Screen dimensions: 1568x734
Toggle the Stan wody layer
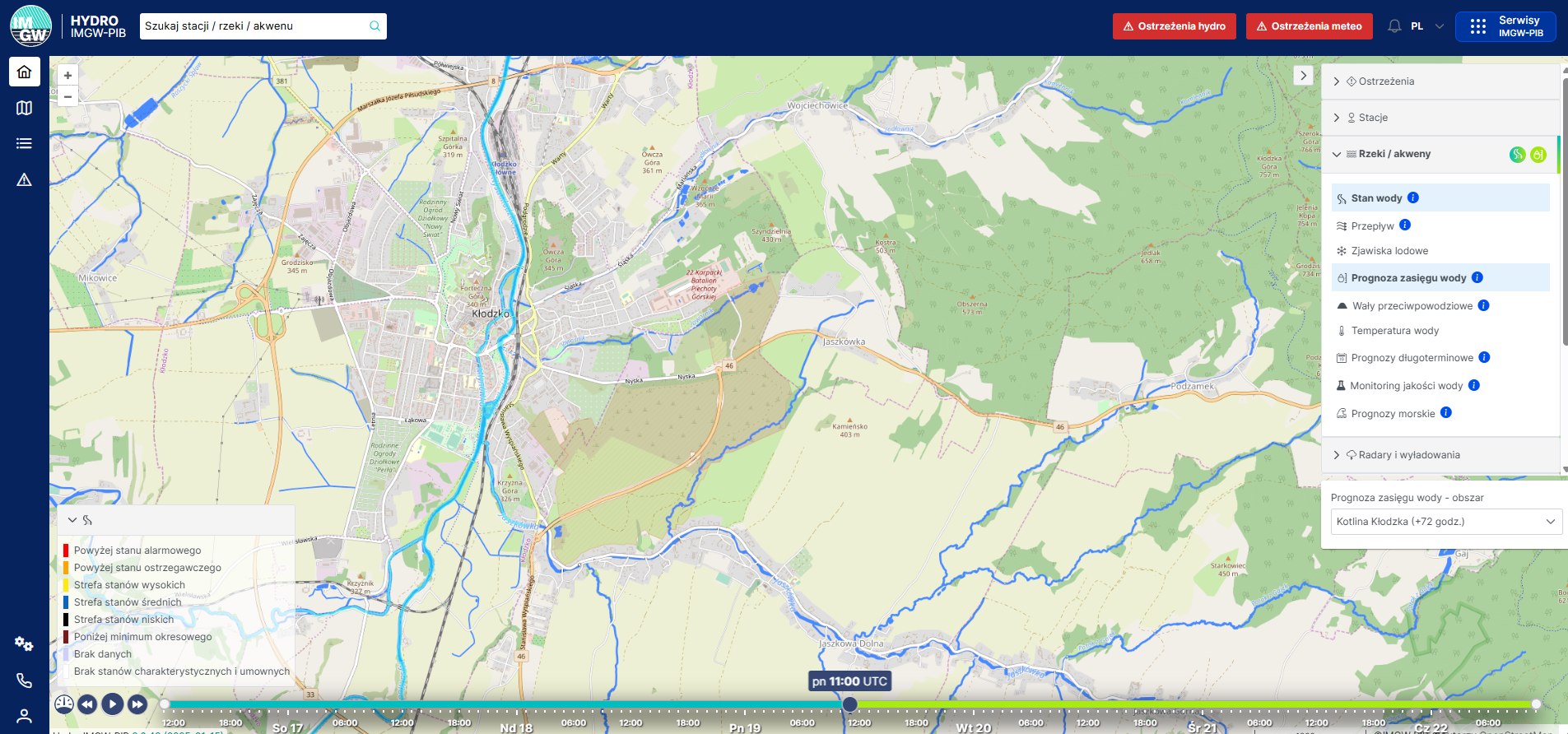click(x=1376, y=198)
